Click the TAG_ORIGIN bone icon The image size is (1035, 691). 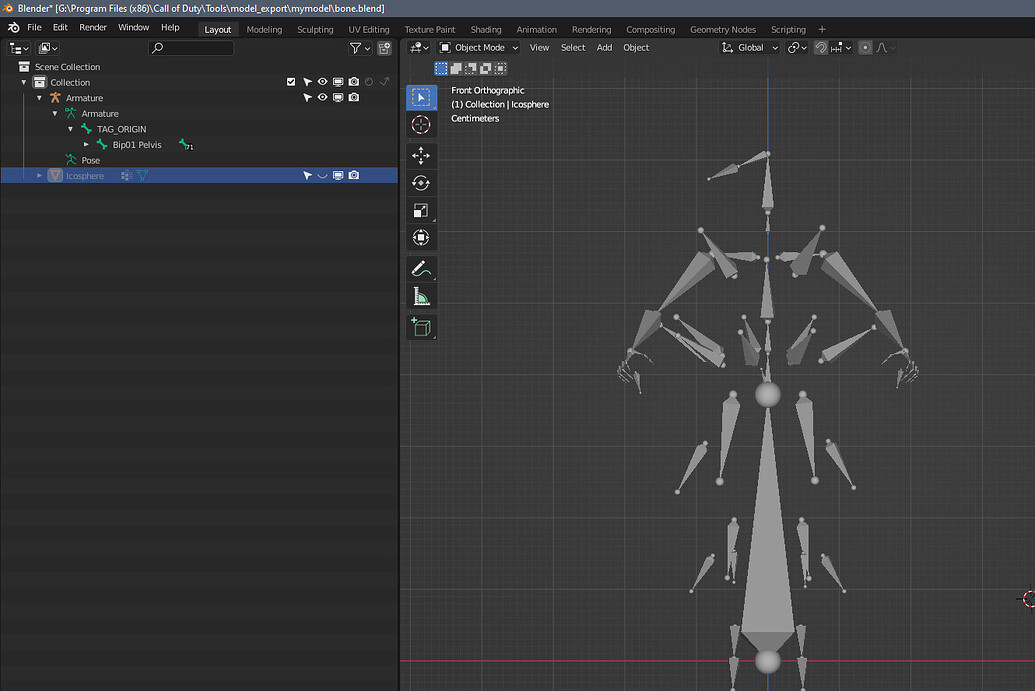click(86, 129)
